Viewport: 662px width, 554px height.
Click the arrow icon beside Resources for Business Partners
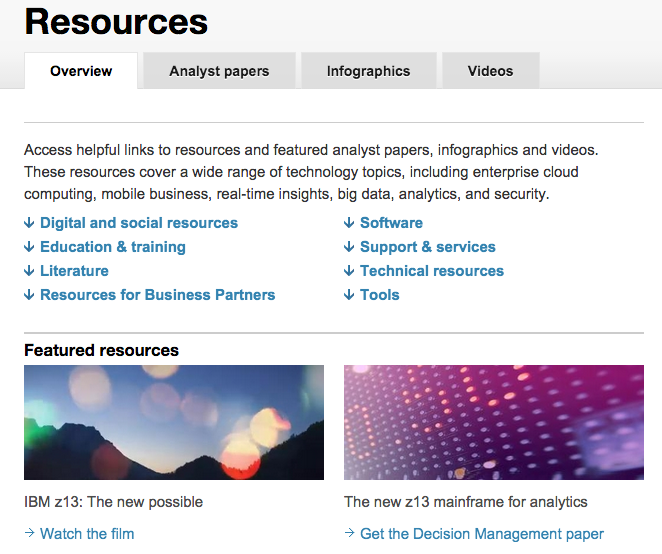click(29, 295)
